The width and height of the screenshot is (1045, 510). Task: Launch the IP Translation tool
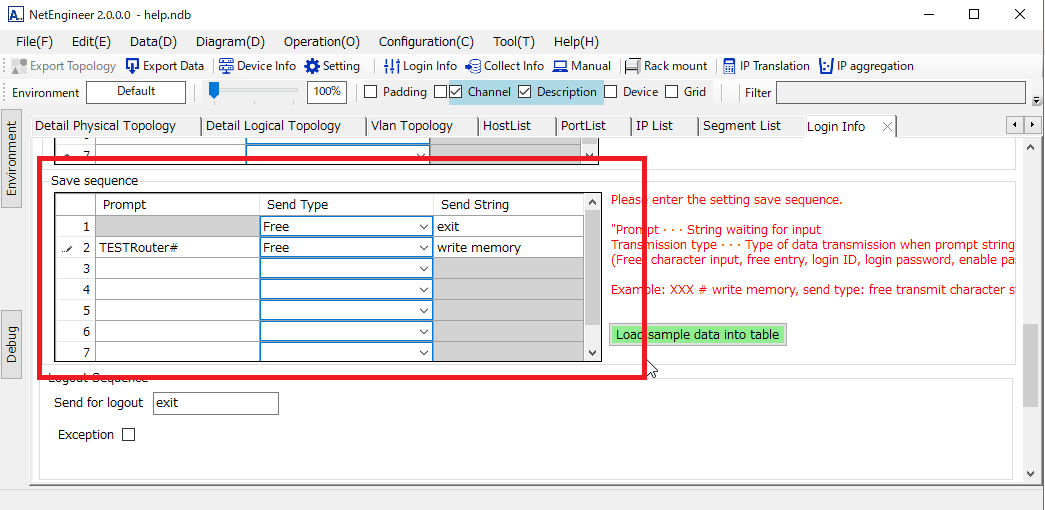click(730, 66)
